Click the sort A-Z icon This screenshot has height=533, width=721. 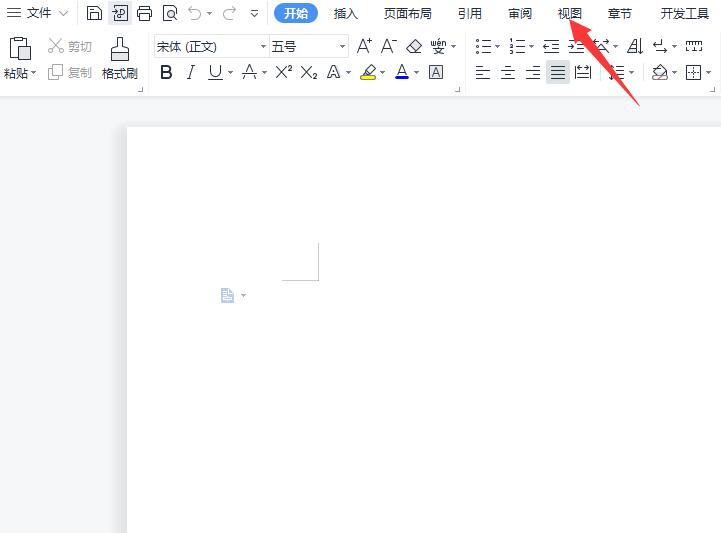(635, 46)
